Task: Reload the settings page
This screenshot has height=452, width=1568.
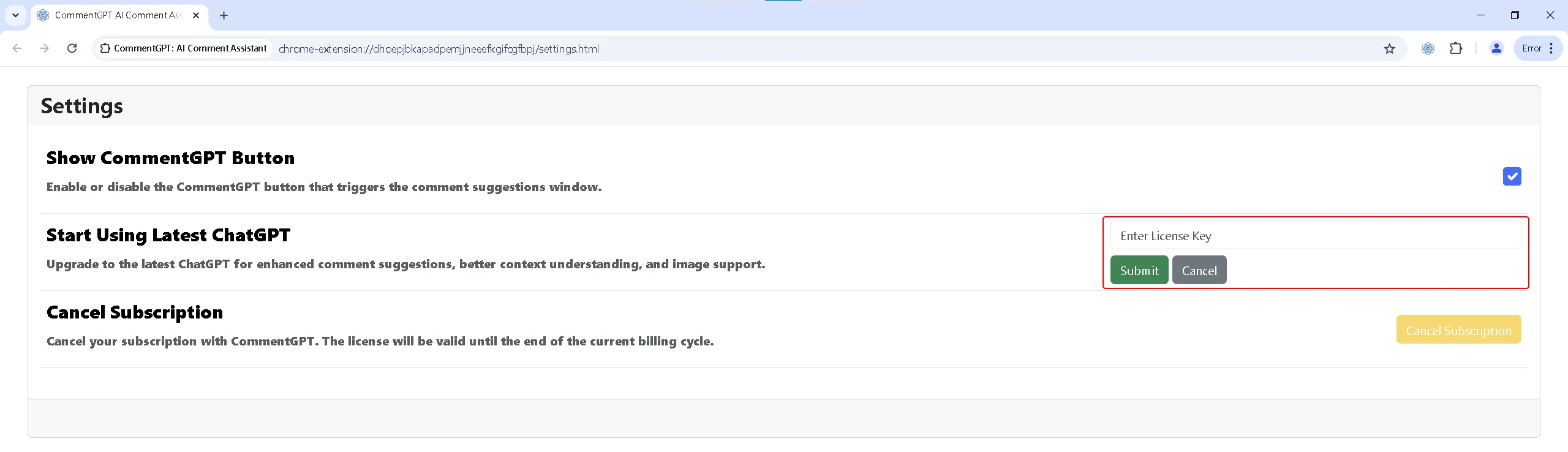Action: (72, 48)
